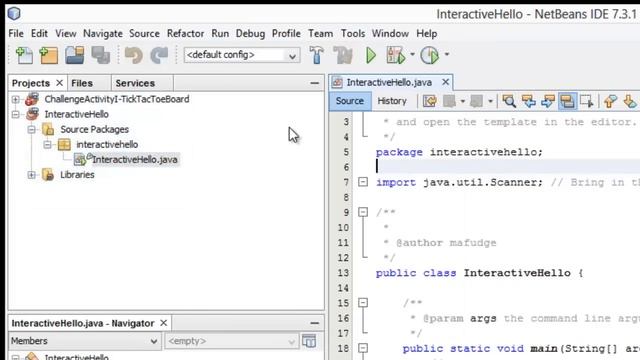Open the default config combo box
The image size is (640, 360).
click(242, 55)
